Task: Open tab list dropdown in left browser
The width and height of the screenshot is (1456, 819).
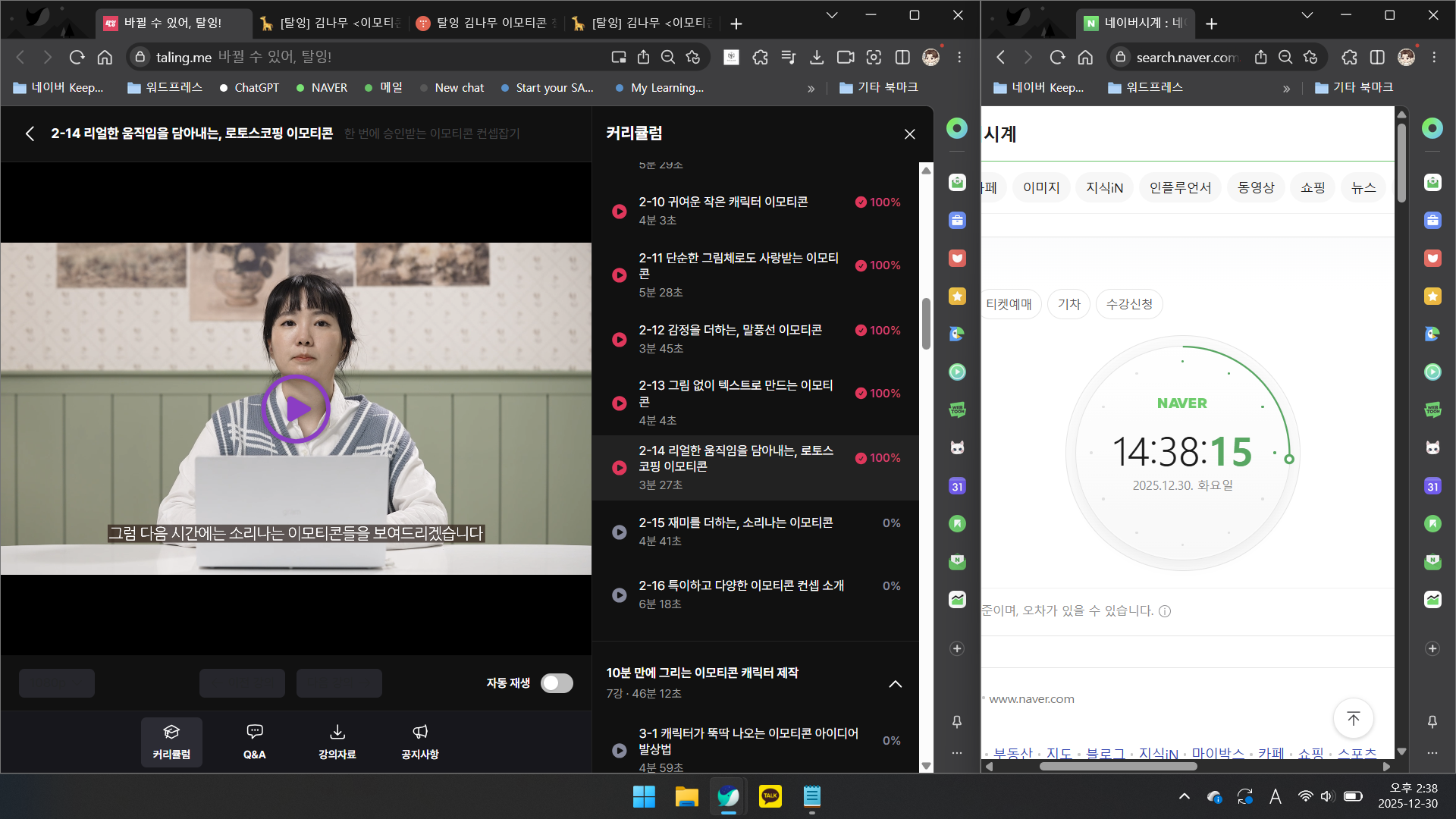Action: pos(832,15)
